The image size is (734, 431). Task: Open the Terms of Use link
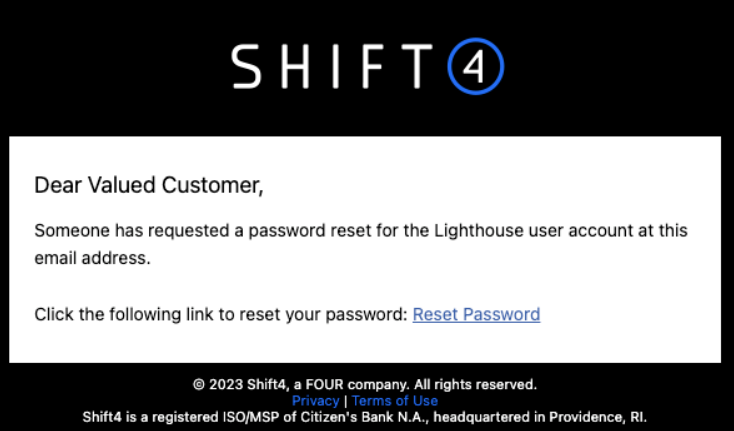tap(395, 401)
